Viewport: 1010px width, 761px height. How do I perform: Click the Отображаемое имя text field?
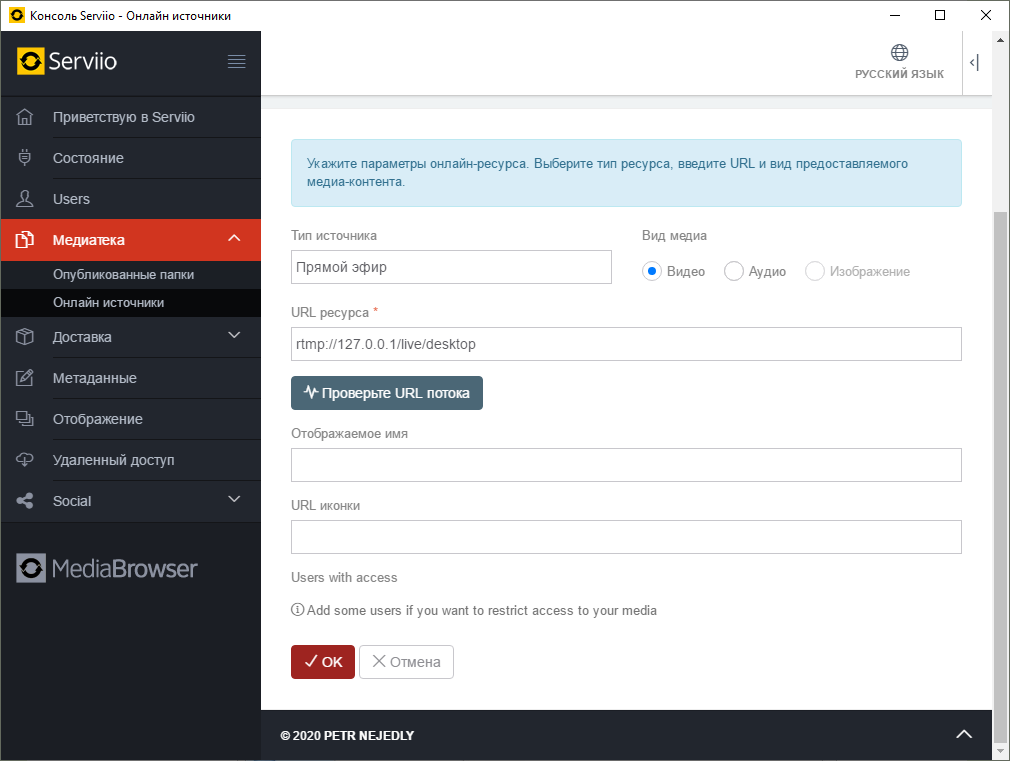[626, 465]
